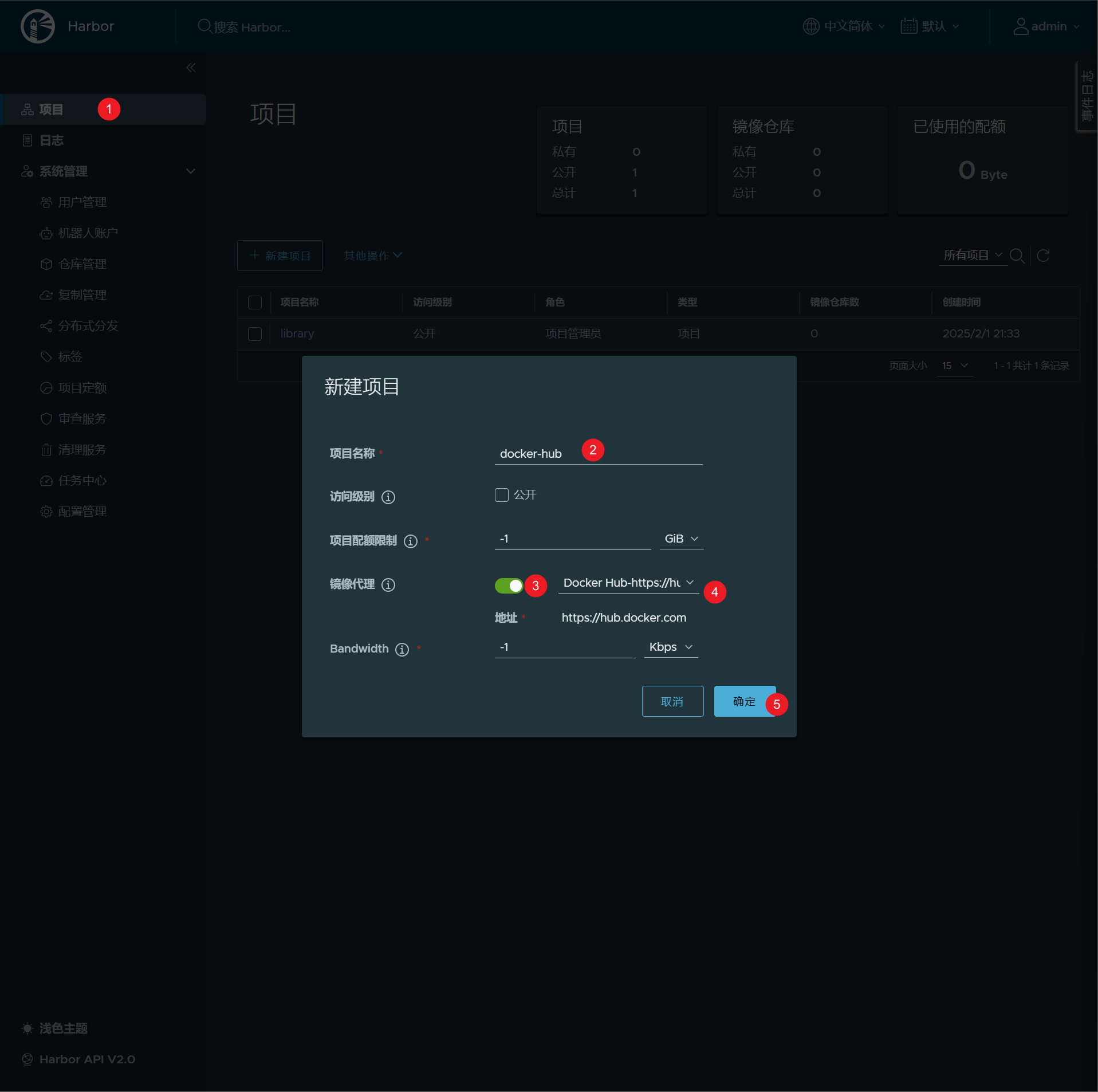This screenshot has width=1098, height=1092.
Task: Open the 所有项目 filter dropdown
Action: [x=973, y=255]
